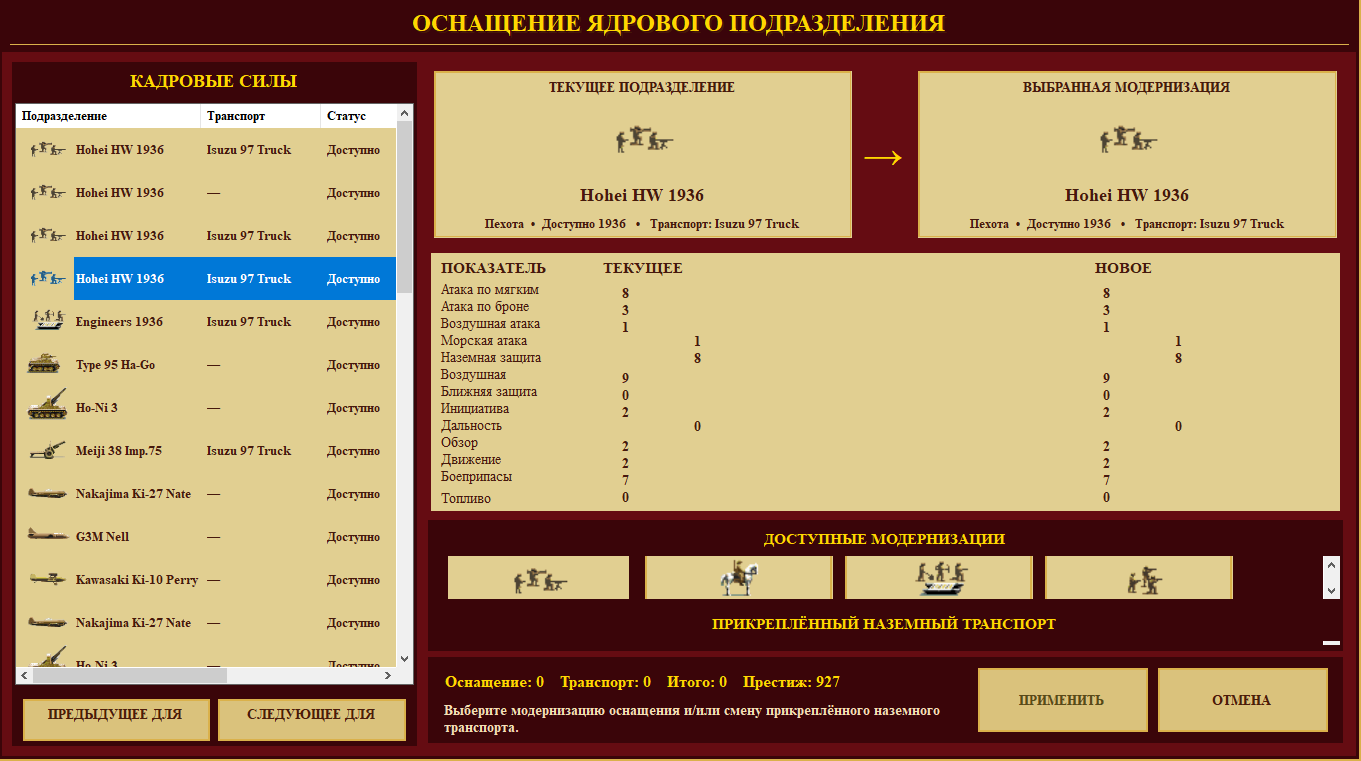Click the selected upgrade infantry icon
The image size is (1361, 761).
pos(1128,140)
